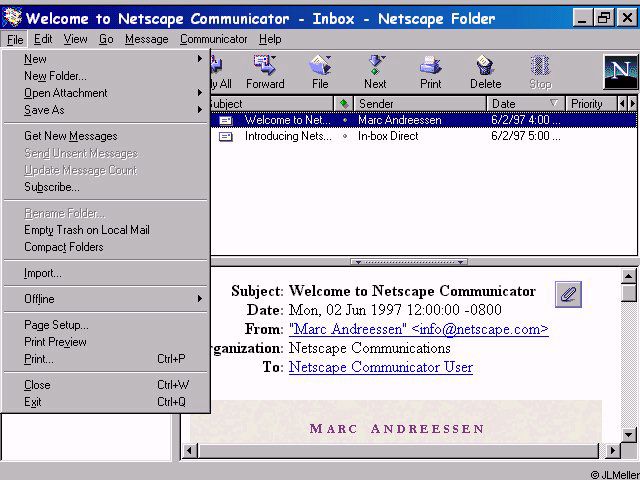Choose Subscribe... from the menu
Viewport: 640px width, 480px height.
pyautogui.click(x=106, y=187)
